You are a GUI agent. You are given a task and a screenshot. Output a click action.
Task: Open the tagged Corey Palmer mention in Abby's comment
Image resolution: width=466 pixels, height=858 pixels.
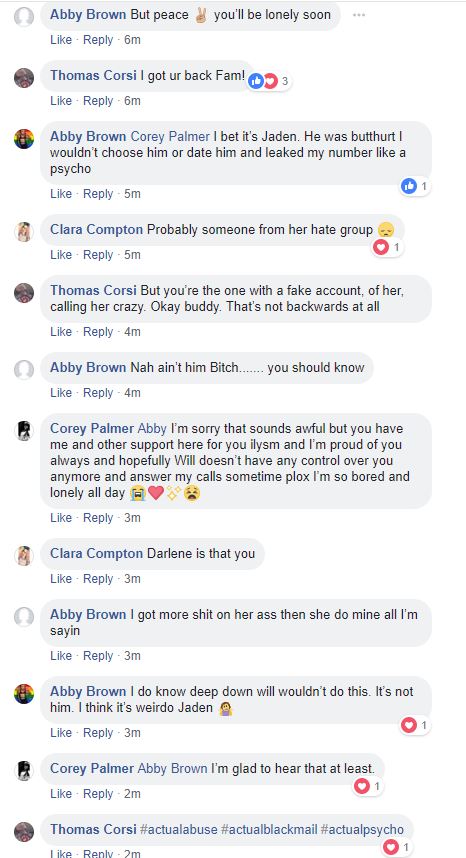(170, 137)
